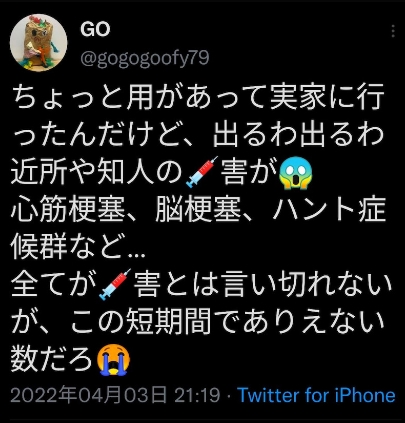Click the loudly crying face emoji
405x423 pixels.
point(113,360)
